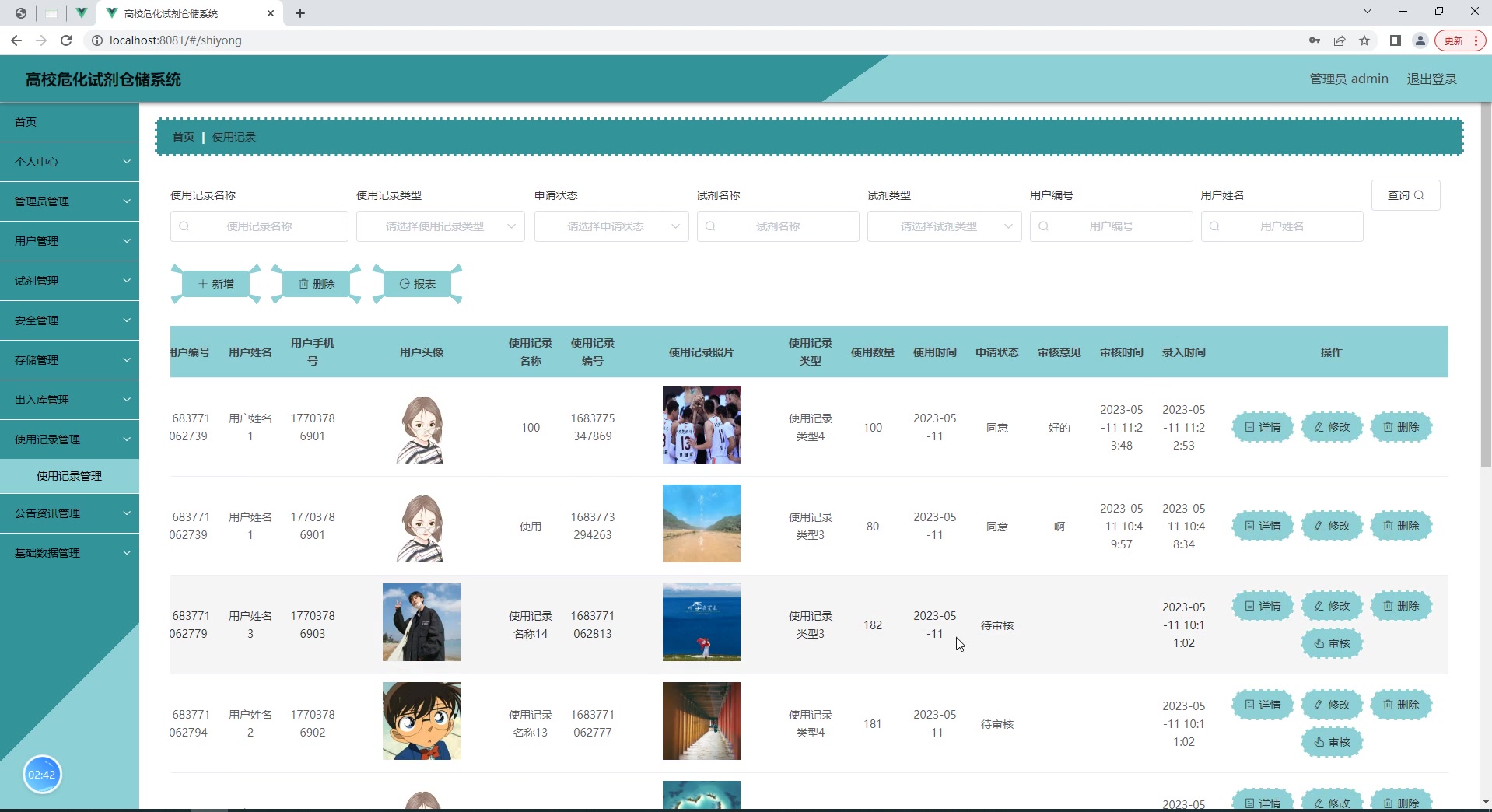Expand the 基础数据管理 sidebar menu
The image size is (1492, 812).
(x=69, y=553)
